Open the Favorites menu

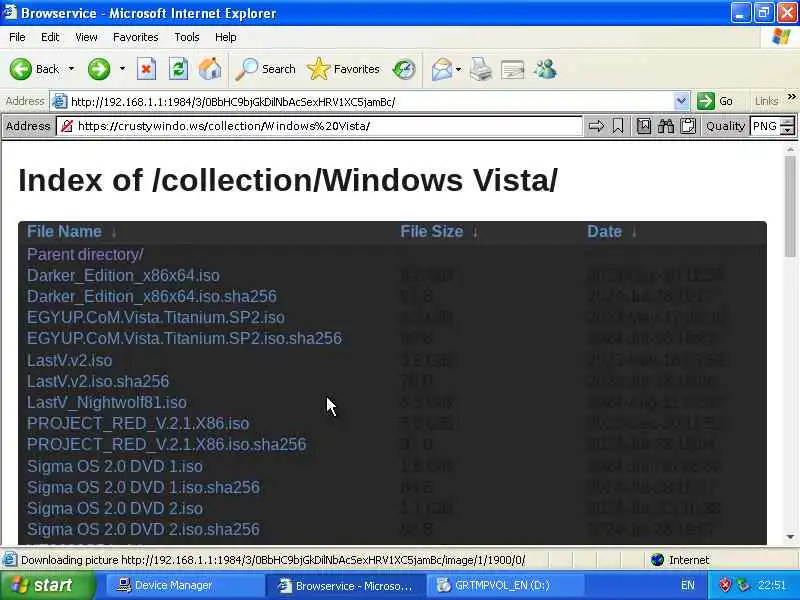[136, 37]
